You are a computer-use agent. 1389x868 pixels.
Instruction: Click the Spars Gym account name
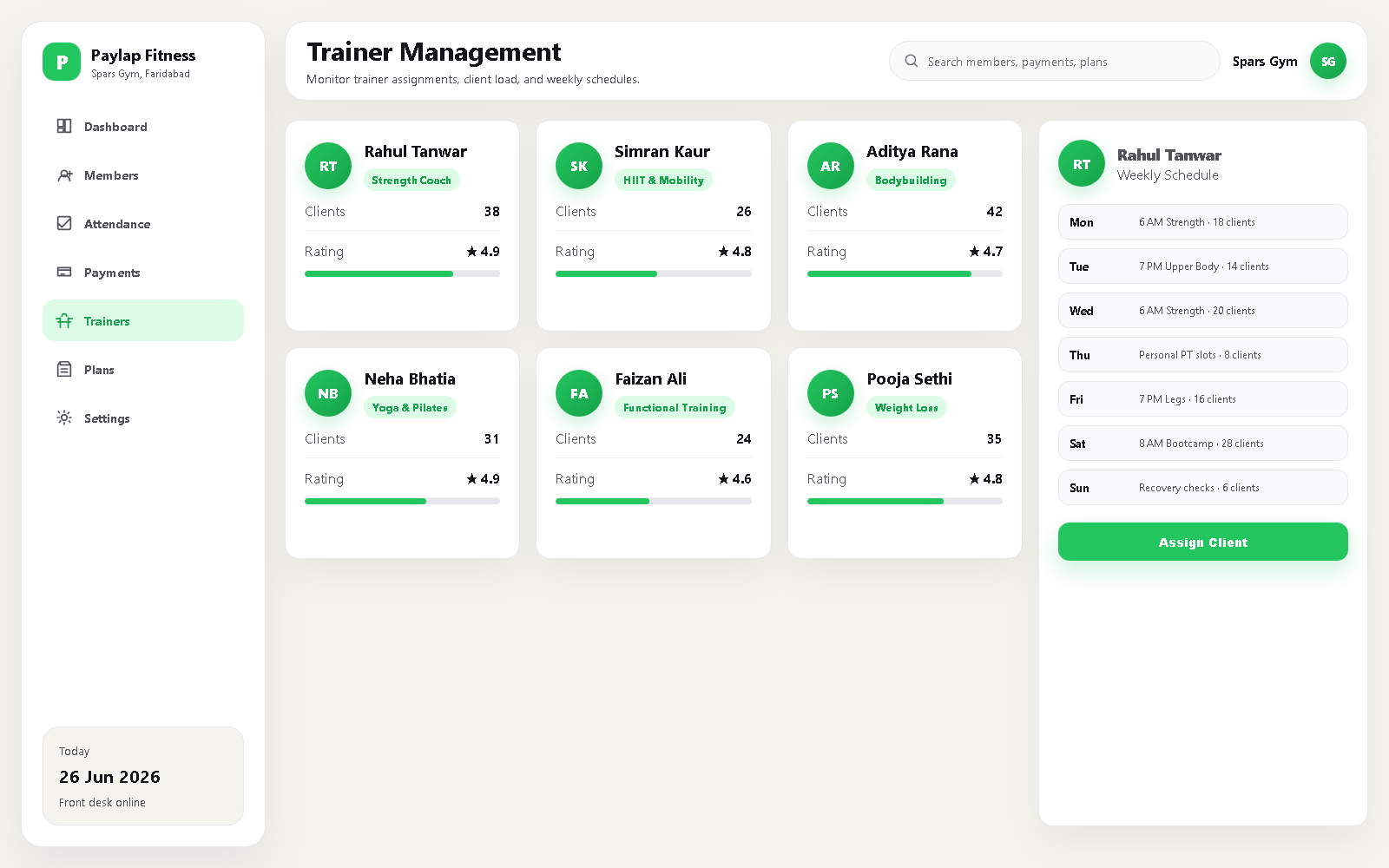click(x=1265, y=61)
